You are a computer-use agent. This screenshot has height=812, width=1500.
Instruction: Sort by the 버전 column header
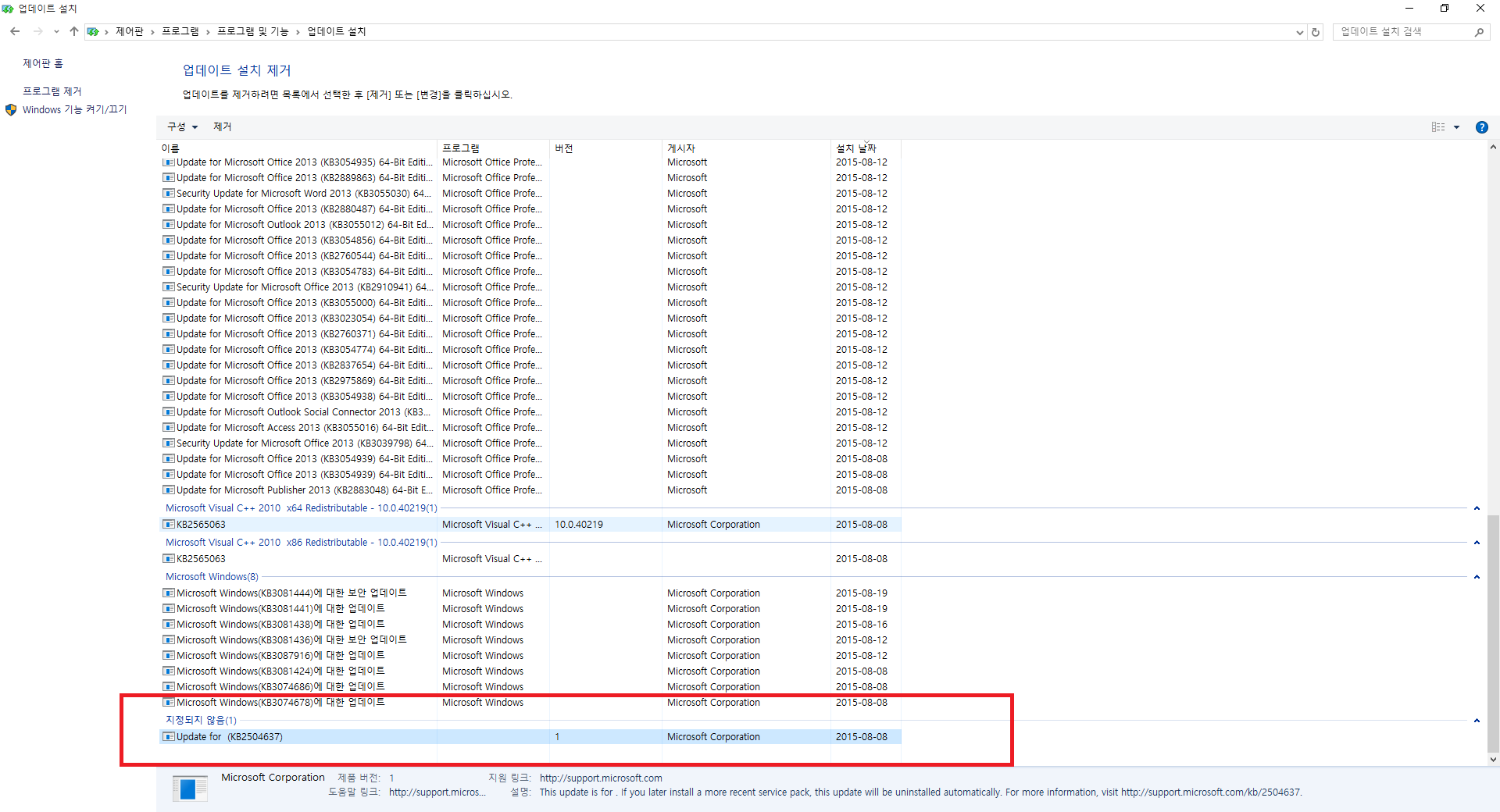click(x=605, y=148)
